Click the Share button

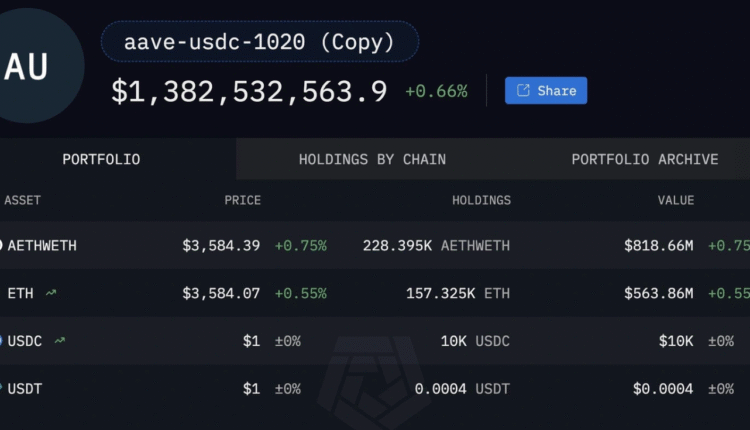click(546, 90)
